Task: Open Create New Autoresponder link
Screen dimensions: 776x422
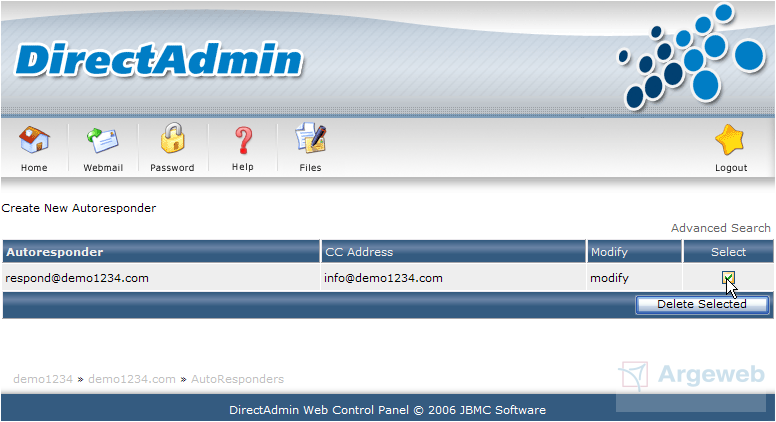Action: (79, 208)
